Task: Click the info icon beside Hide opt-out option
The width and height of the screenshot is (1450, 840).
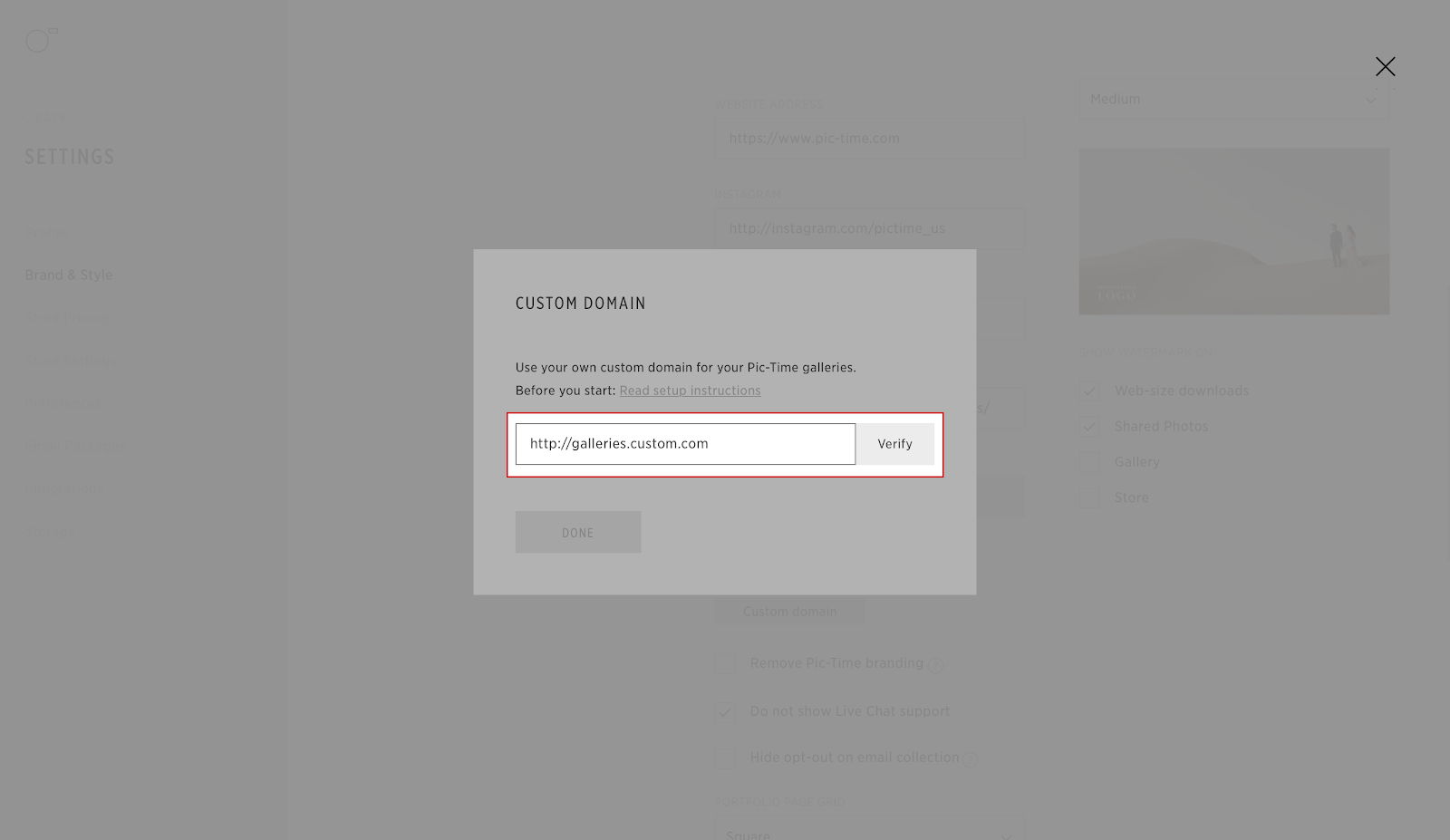Action: tap(970, 759)
